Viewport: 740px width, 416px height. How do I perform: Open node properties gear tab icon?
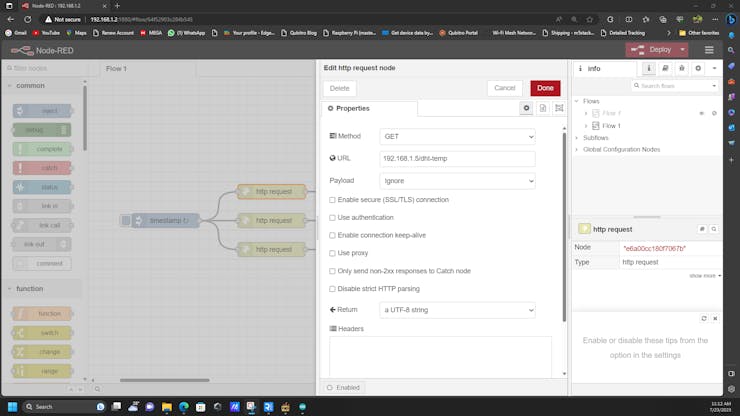[526, 108]
